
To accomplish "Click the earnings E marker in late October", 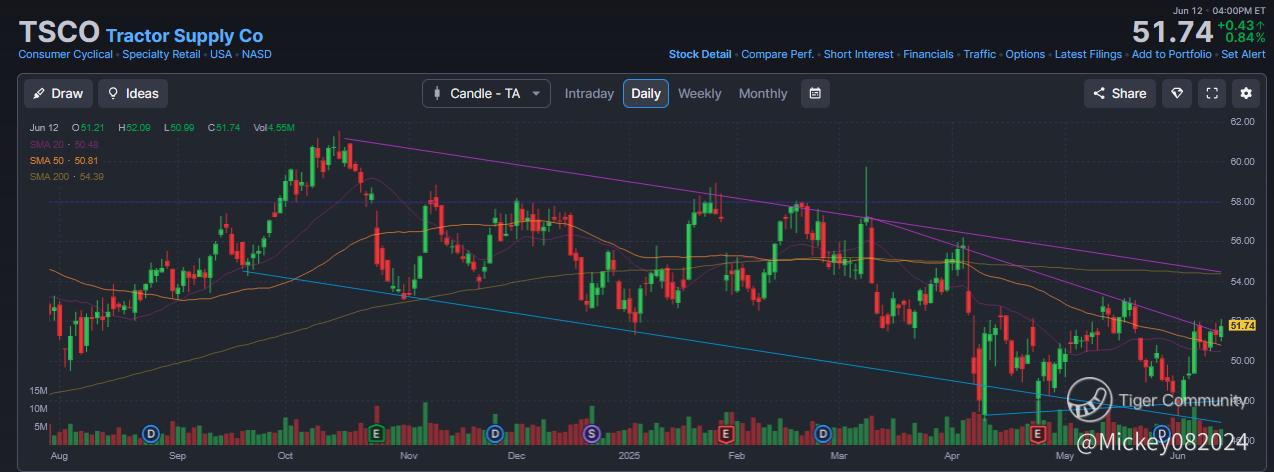I will tap(377, 434).
